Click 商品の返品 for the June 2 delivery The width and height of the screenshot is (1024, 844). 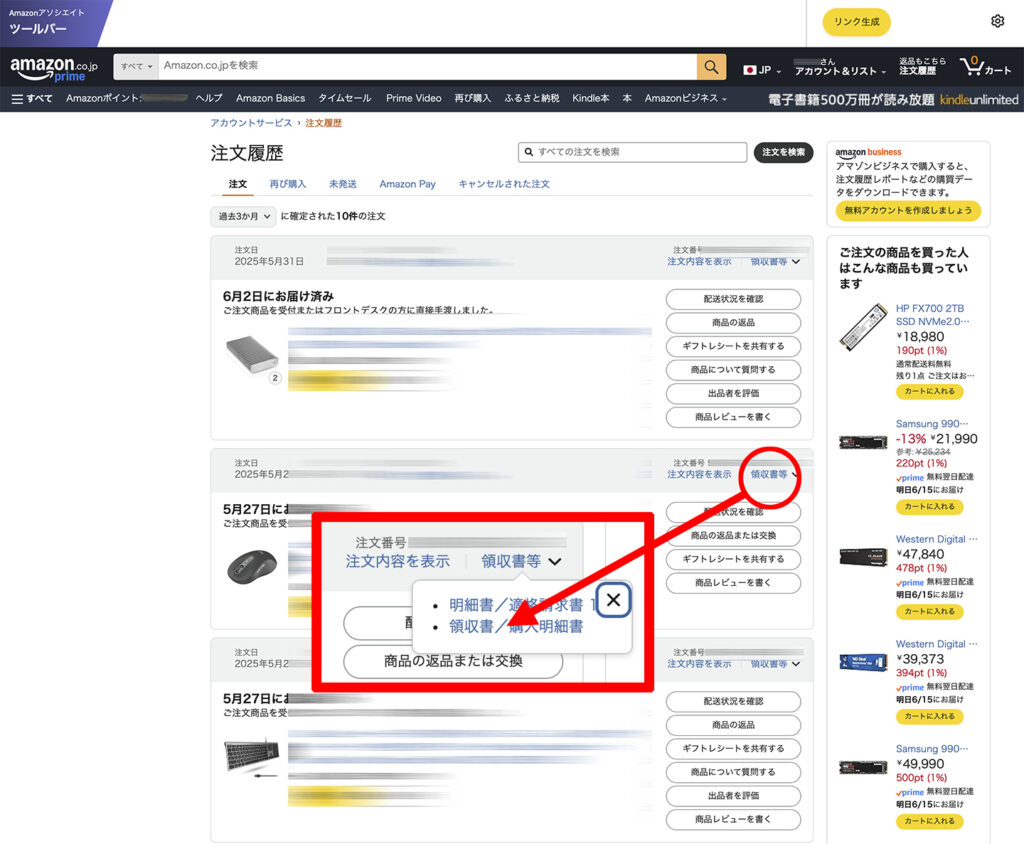pyautogui.click(x=733, y=323)
